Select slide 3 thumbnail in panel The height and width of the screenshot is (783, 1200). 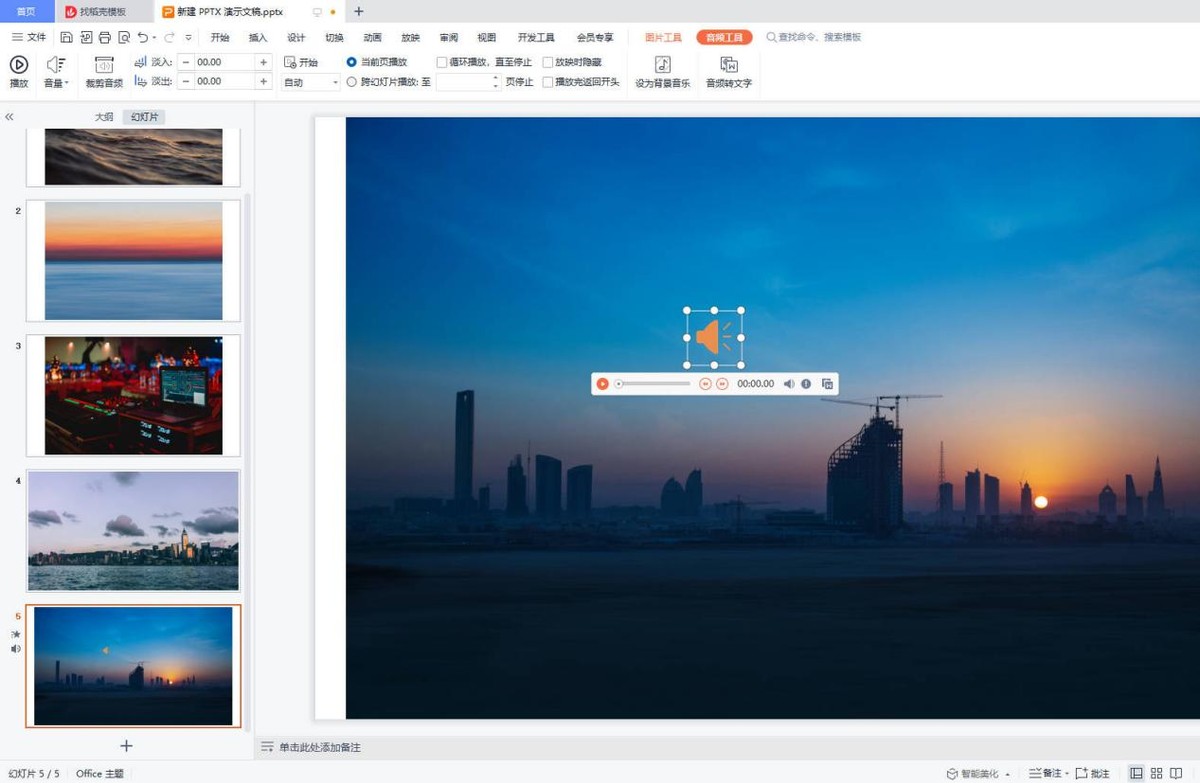[133, 396]
